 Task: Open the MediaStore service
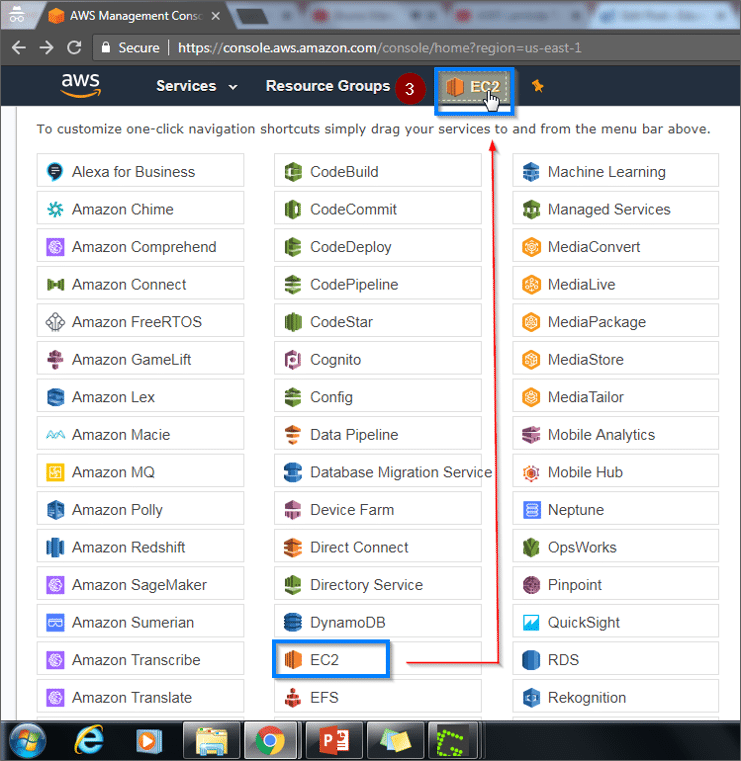point(615,360)
